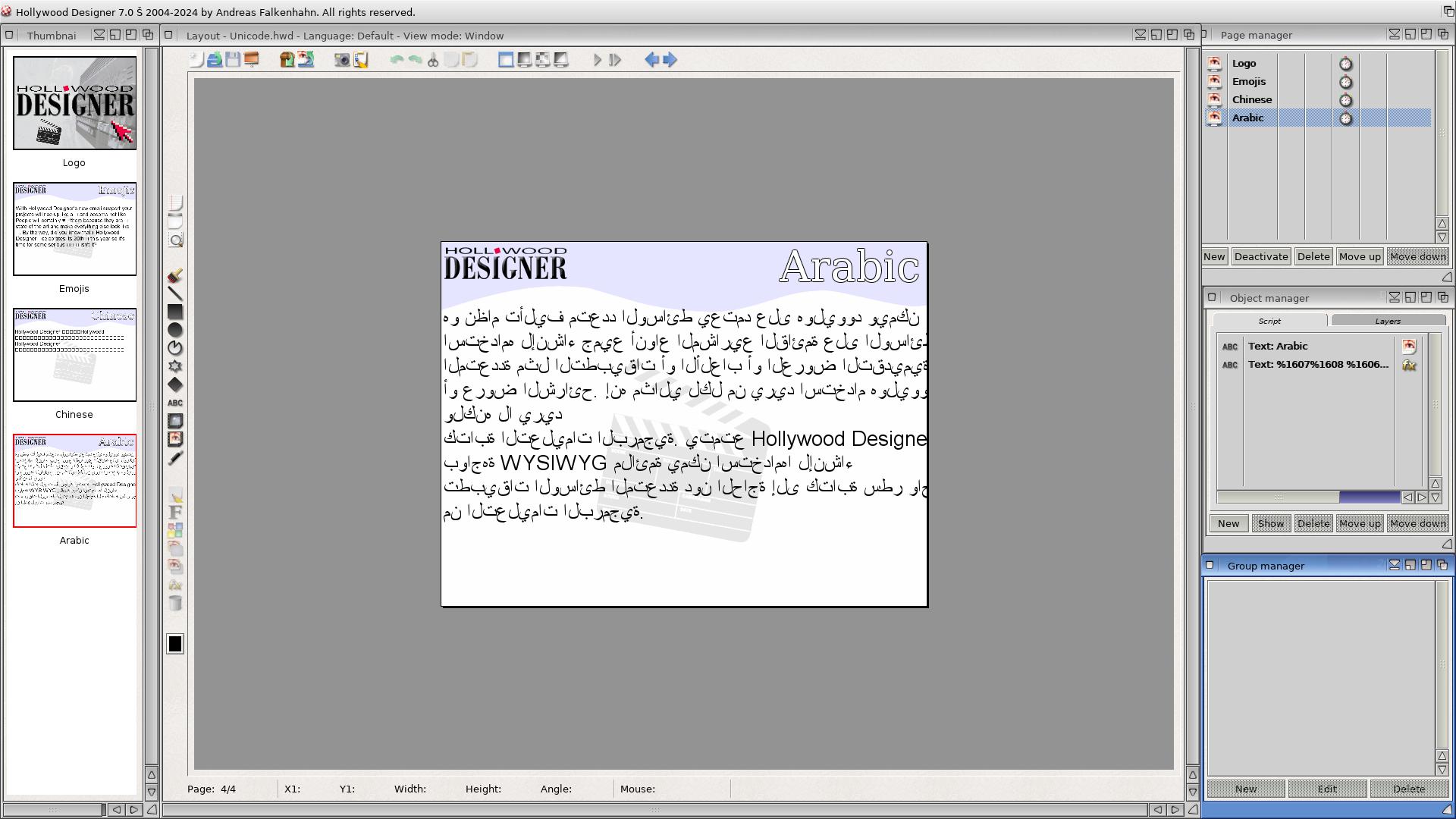Click the Page manager panel collapse icon
This screenshot has height=819, width=1456.
coord(1394,34)
